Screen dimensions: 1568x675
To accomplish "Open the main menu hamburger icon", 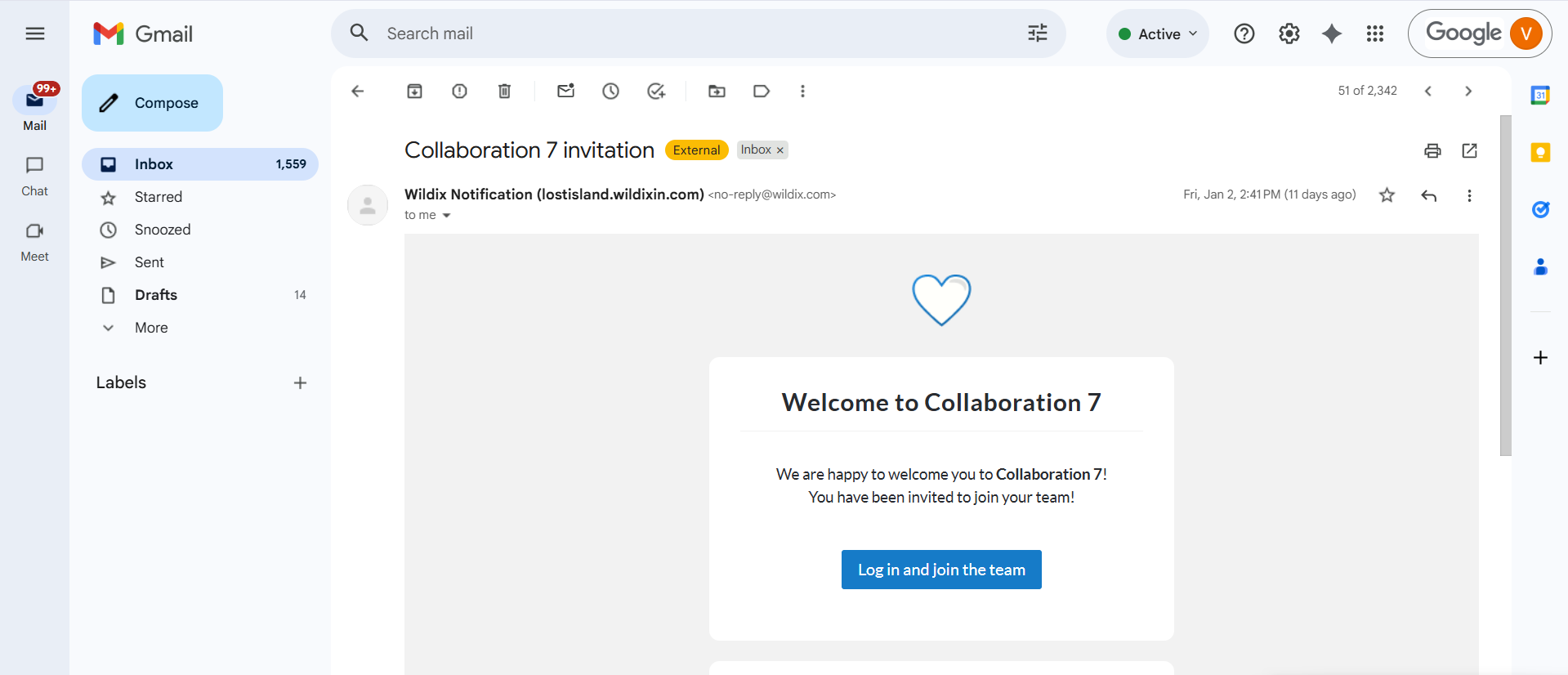I will 34,34.
